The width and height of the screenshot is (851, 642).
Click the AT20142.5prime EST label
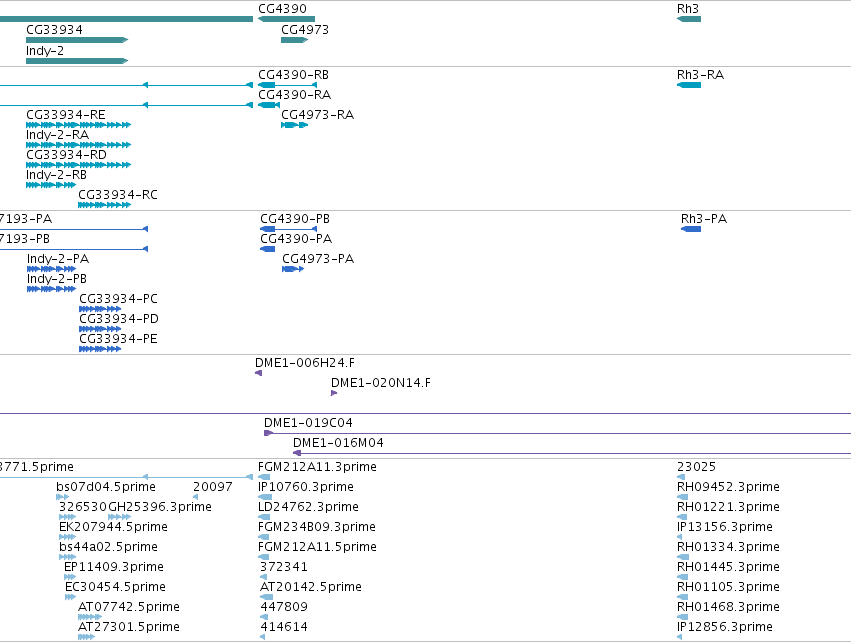click(311, 587)
